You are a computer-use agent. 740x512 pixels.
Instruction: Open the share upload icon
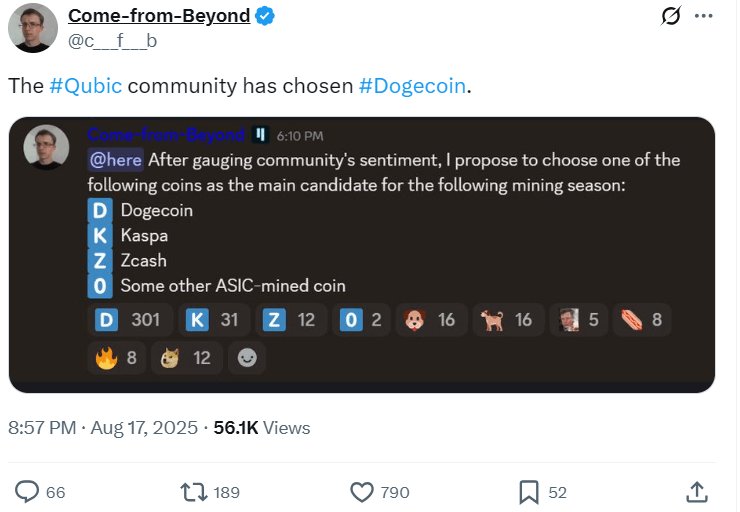(697, 492)
